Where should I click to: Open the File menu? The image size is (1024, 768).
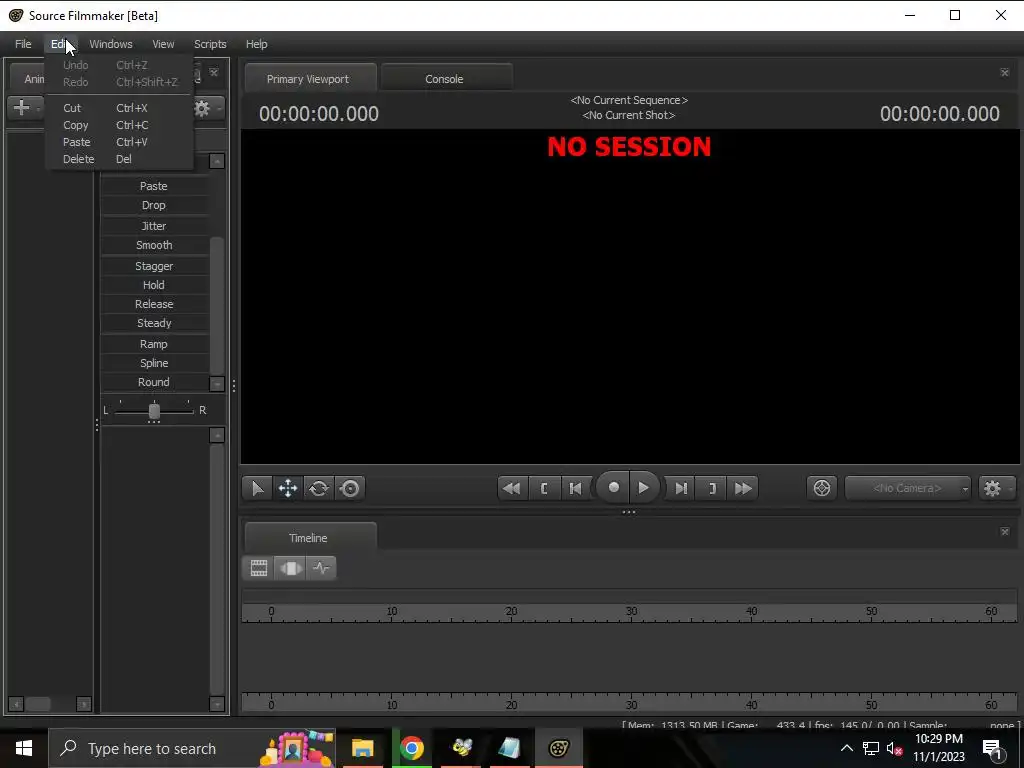pos(23,44)
